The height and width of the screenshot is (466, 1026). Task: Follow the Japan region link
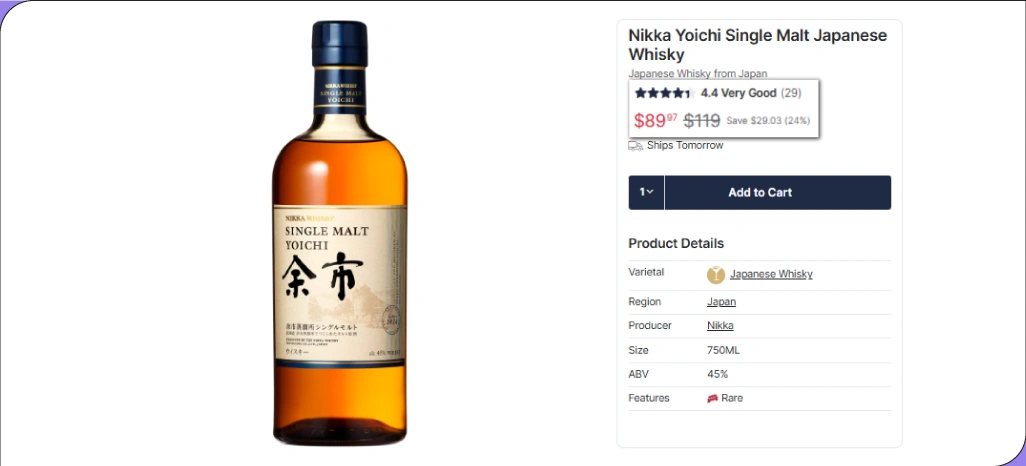(721, 301)
